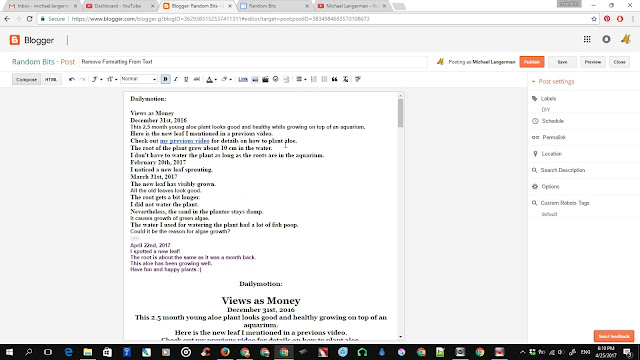Apply Quote formatting to selection

pyautogui.click(x=335, y=79)
